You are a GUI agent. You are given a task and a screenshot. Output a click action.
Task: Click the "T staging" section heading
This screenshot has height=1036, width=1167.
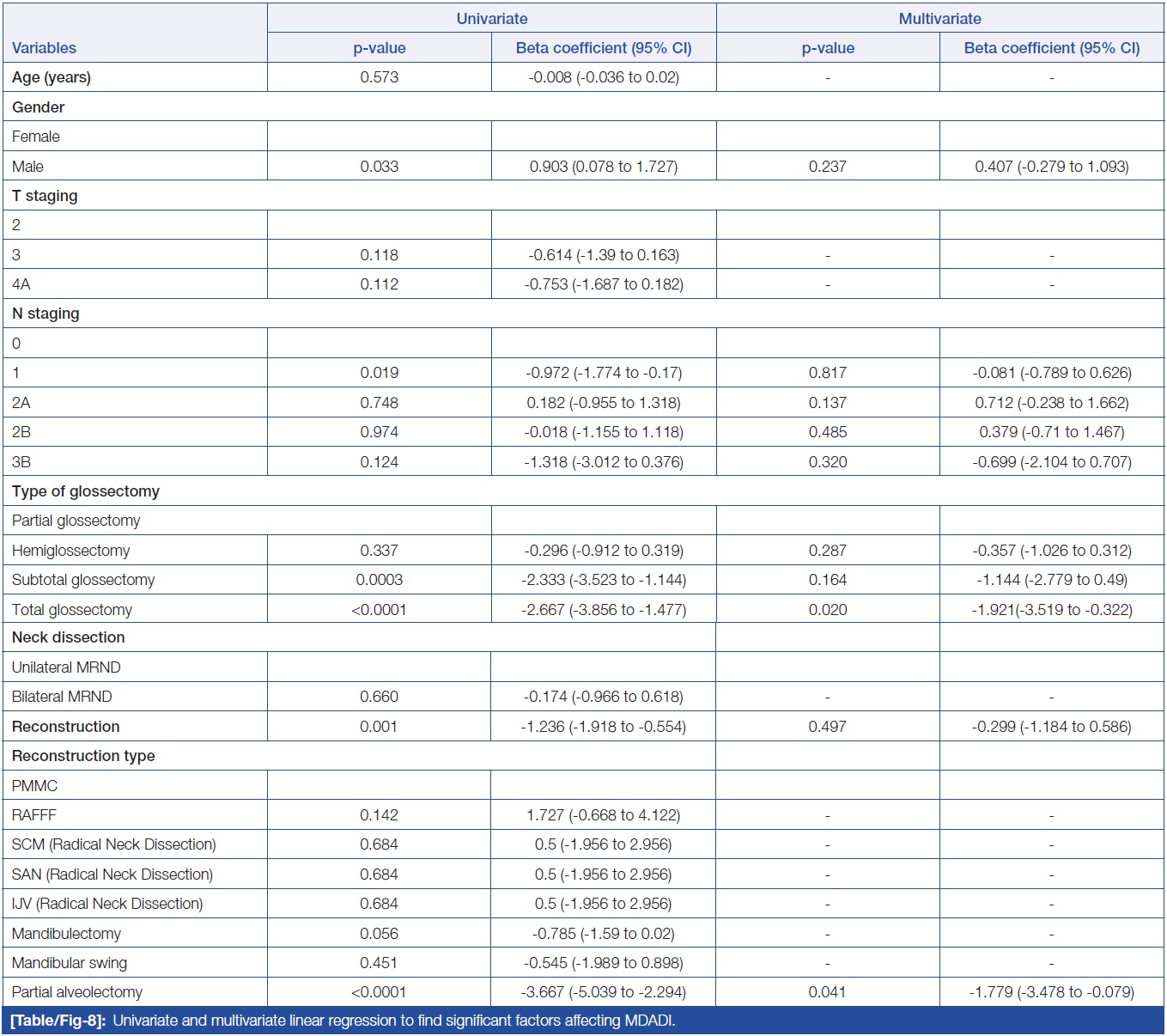45,196
